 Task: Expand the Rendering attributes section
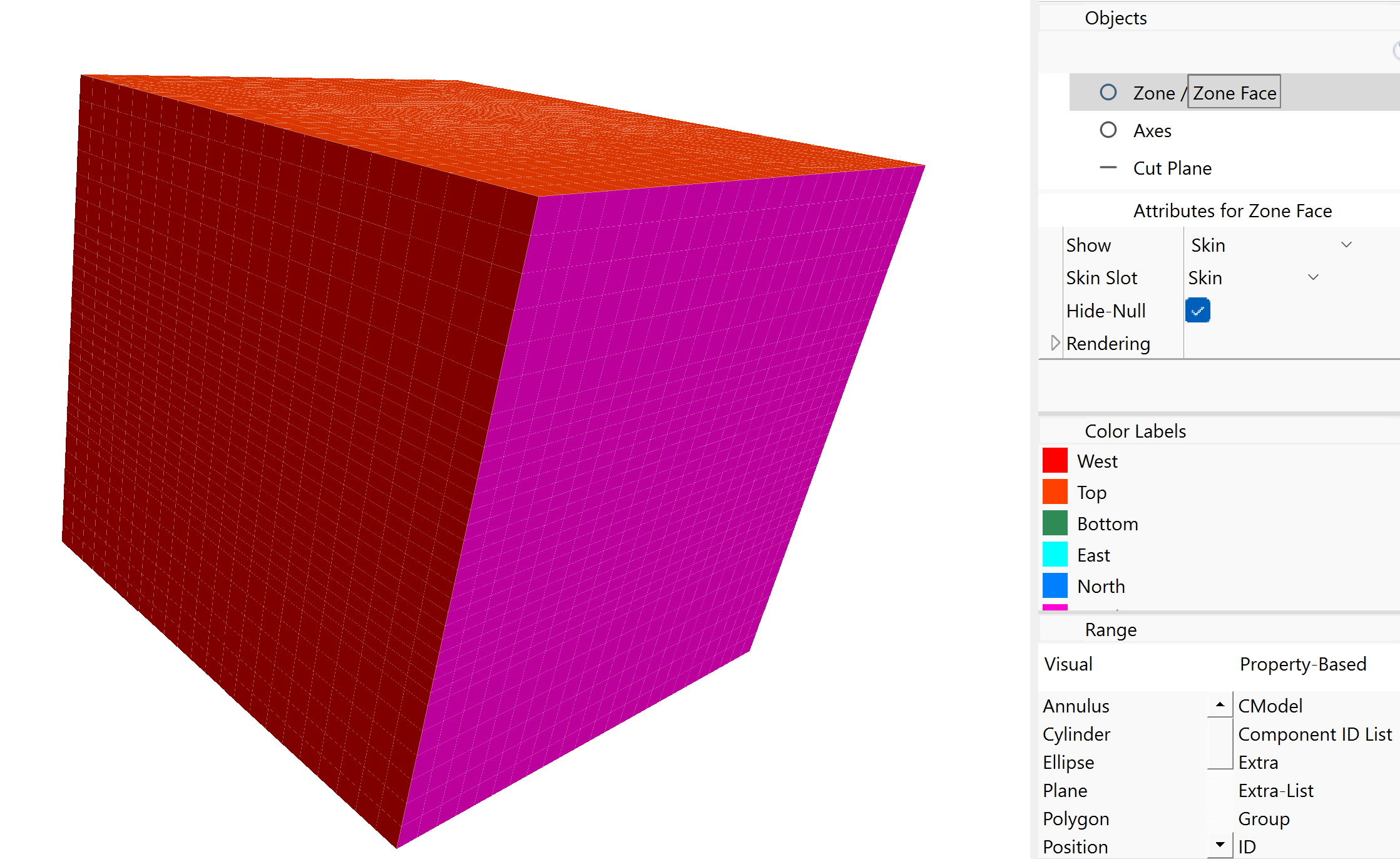click(x=1055, y=343)
